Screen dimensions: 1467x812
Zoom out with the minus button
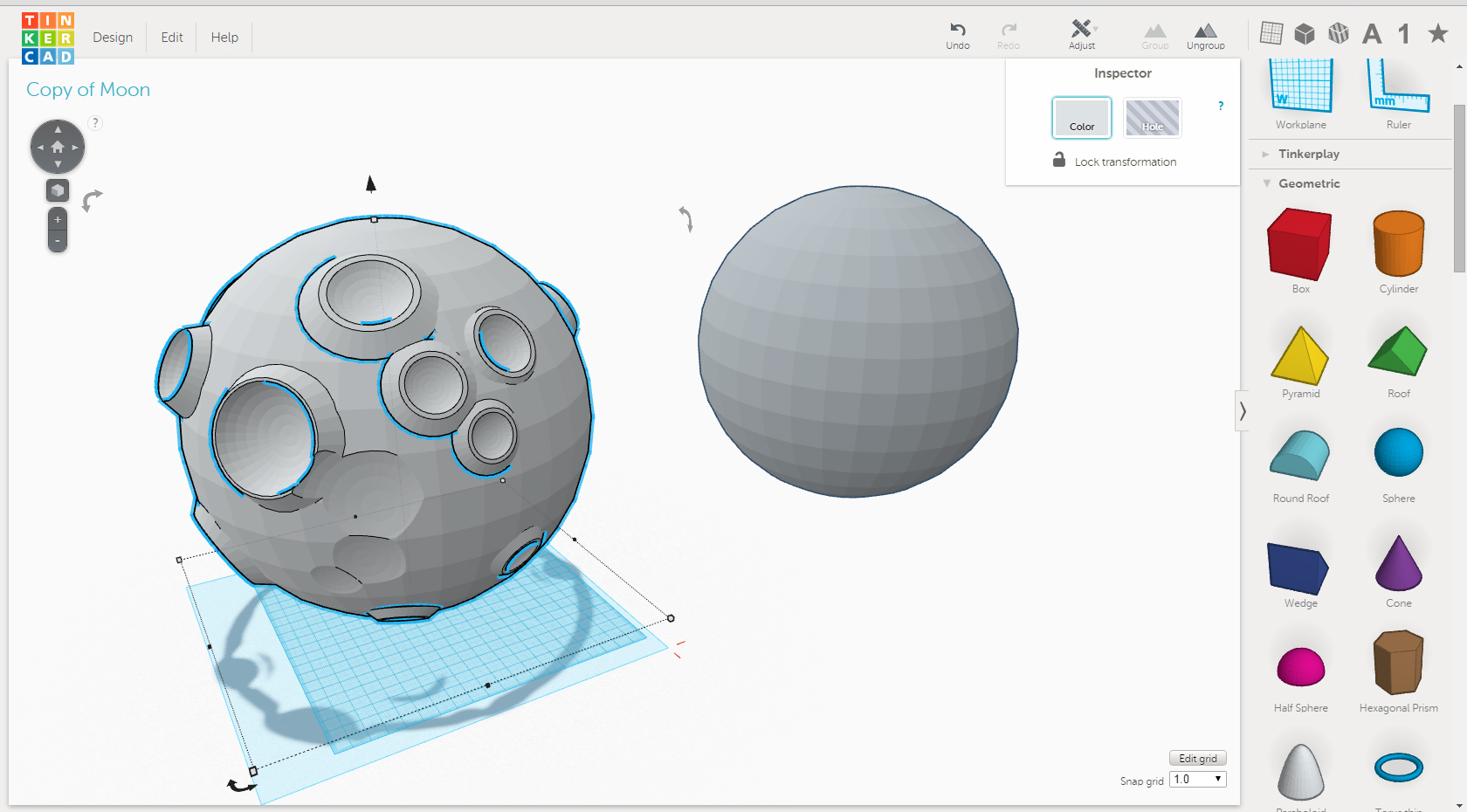58,241
